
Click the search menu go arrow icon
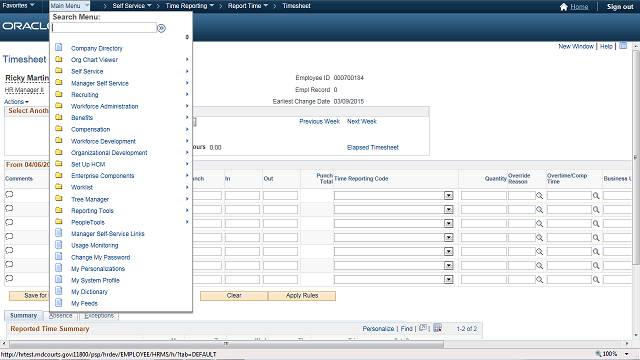tap(161, 28)
